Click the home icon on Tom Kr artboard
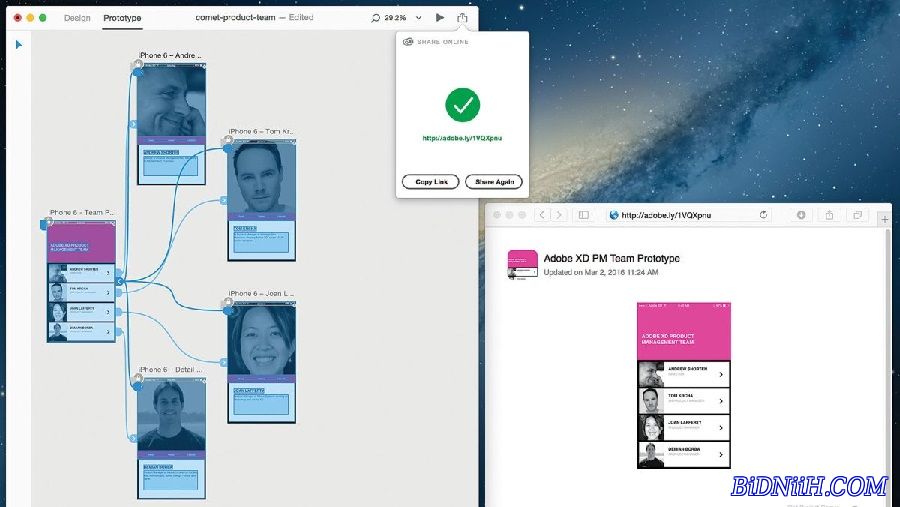 pyautogui.click(x=228, y=140)
